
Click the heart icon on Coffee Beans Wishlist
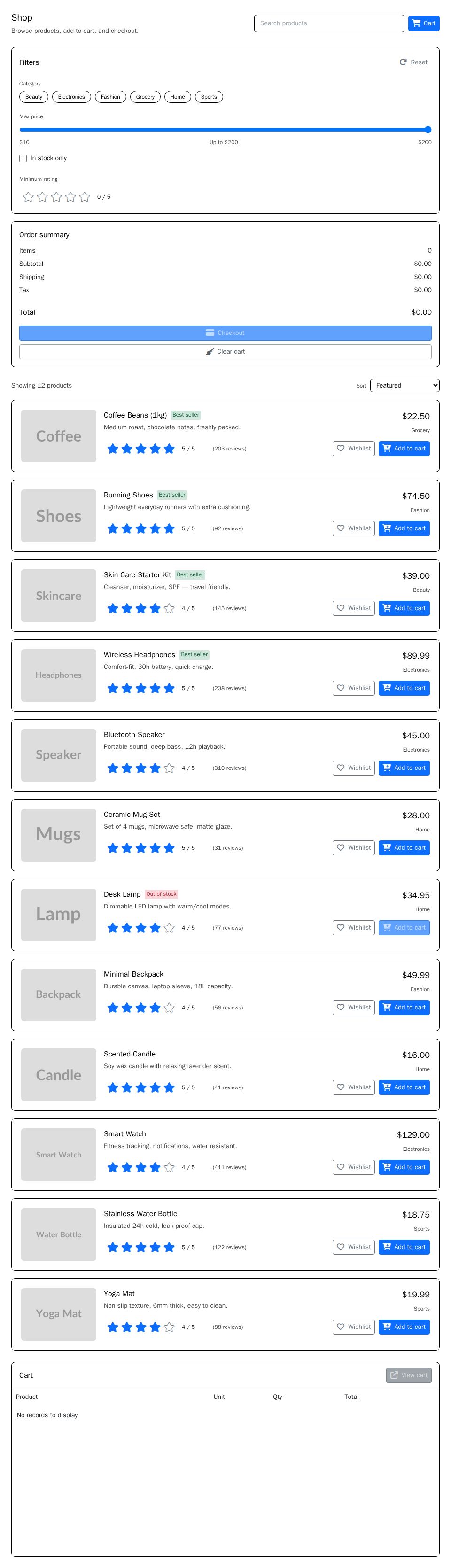(341, 449)
